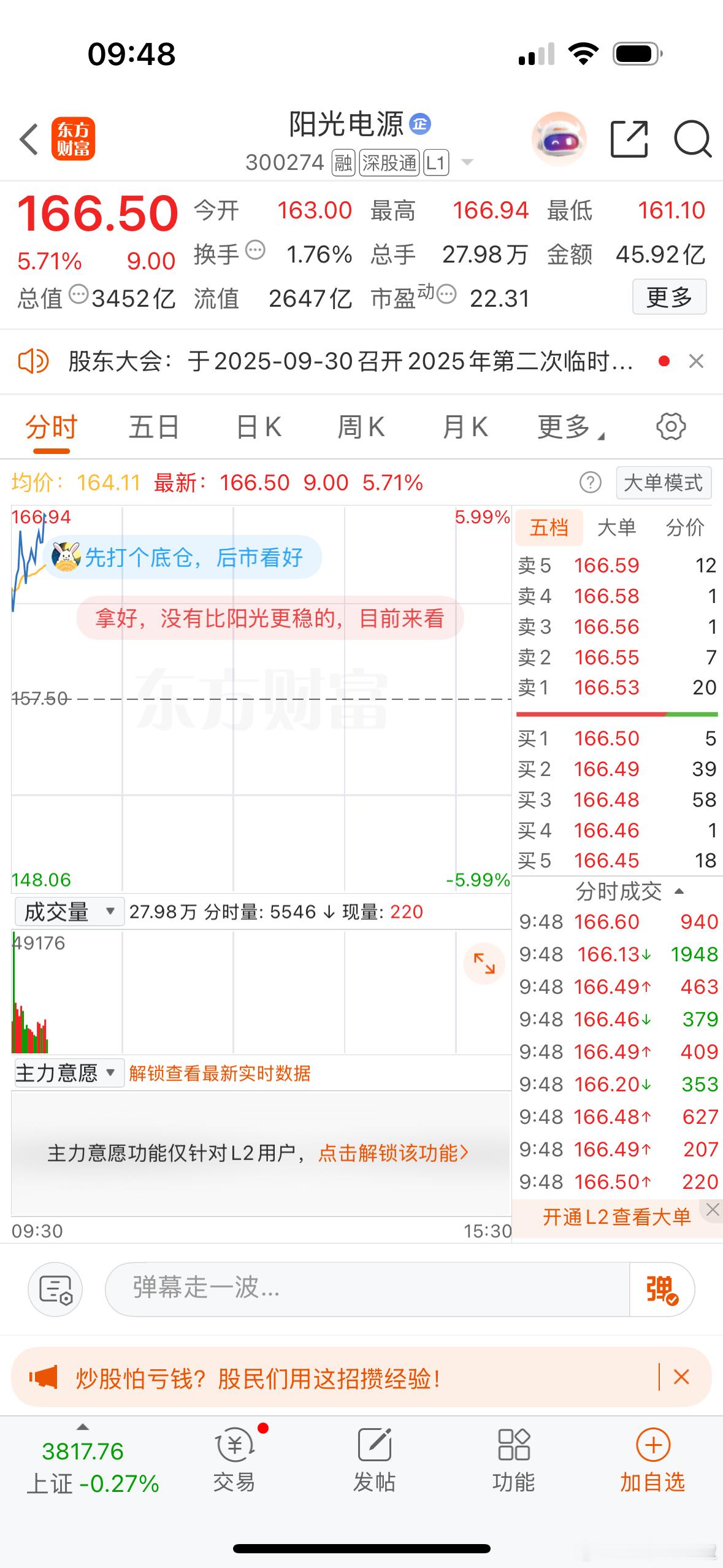723x1568 pixels.
Task: Expand chart to fullscreen icon
Action: click(x=484, y=964)
